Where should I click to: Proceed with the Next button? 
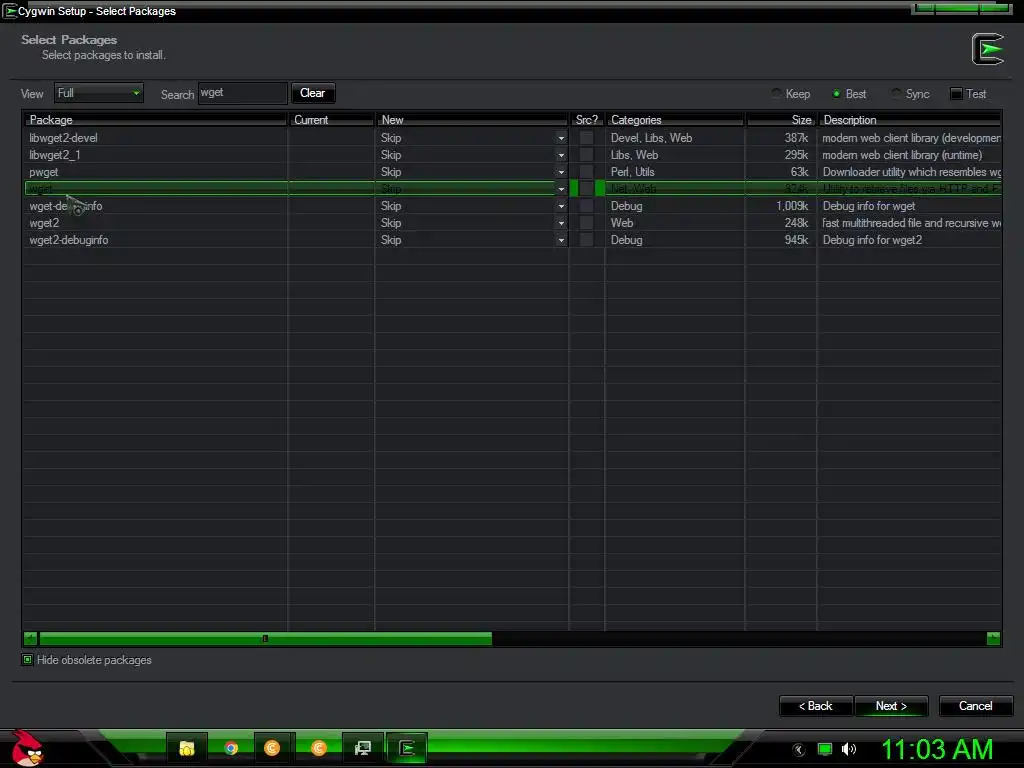(891, 706)
